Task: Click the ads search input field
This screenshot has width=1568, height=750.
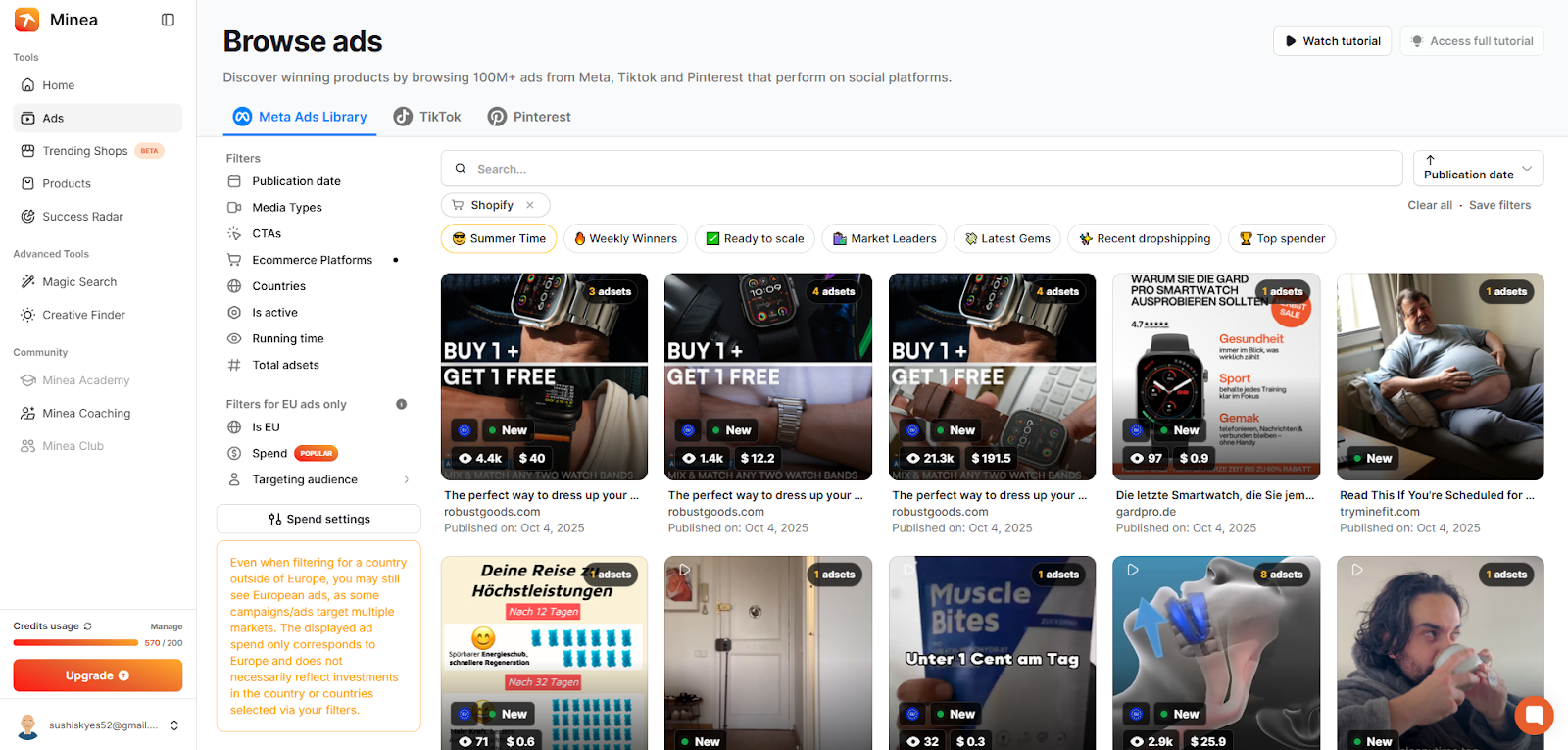Action: 921,169
